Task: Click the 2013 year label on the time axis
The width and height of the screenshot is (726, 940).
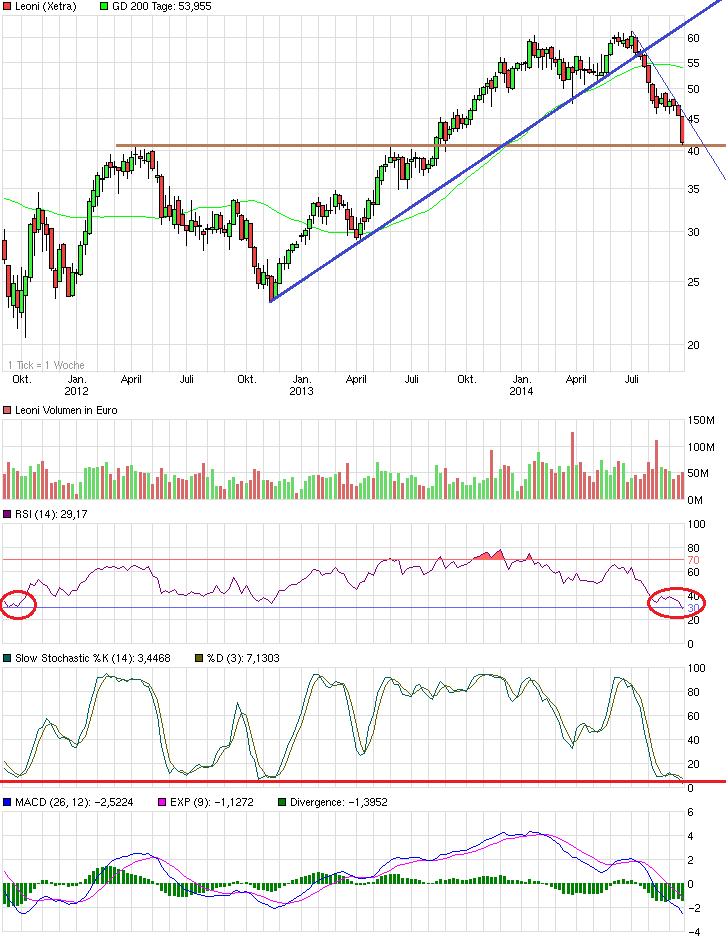Action: click(302, 392)
